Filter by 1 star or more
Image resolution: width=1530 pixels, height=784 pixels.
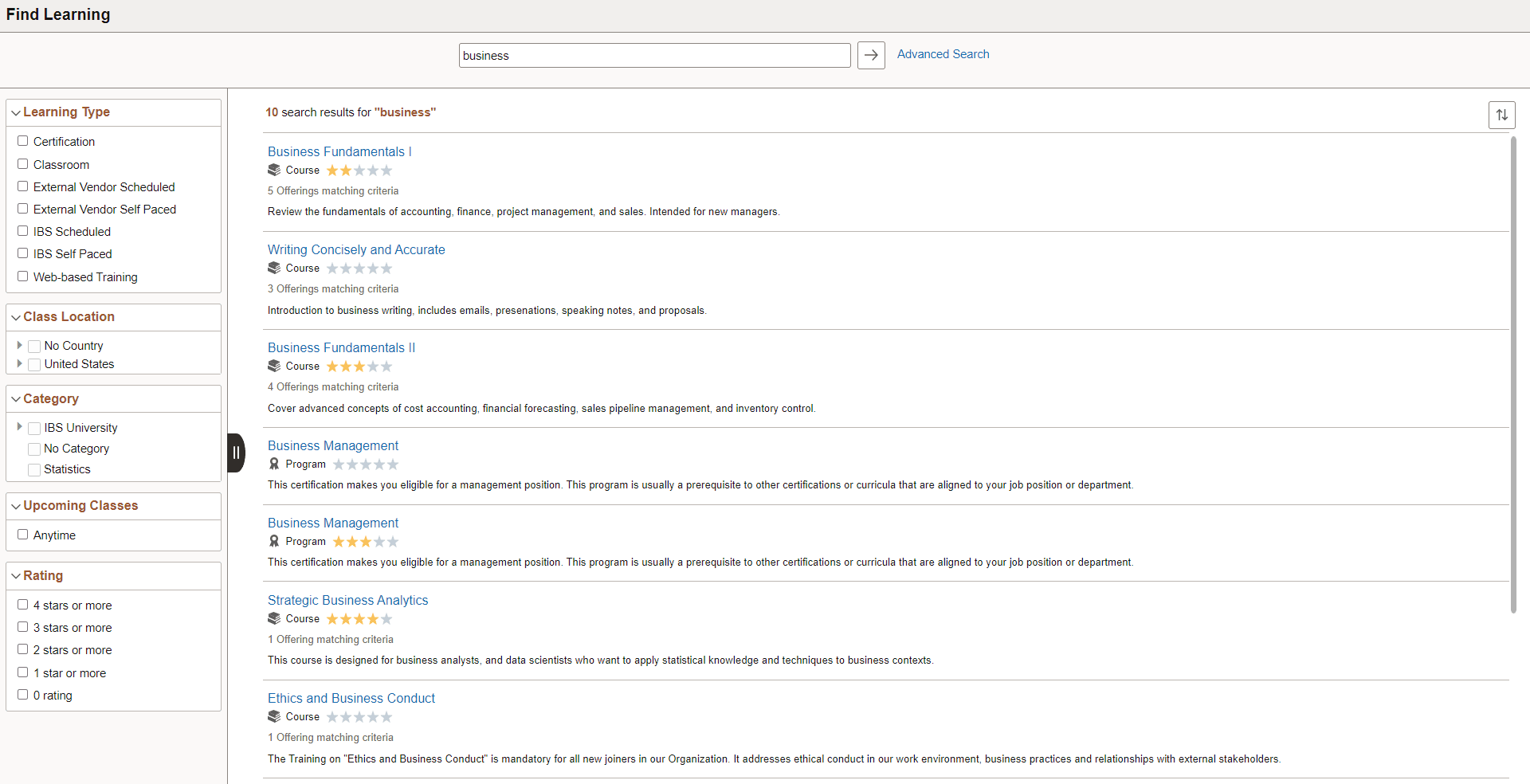(23, 672)
